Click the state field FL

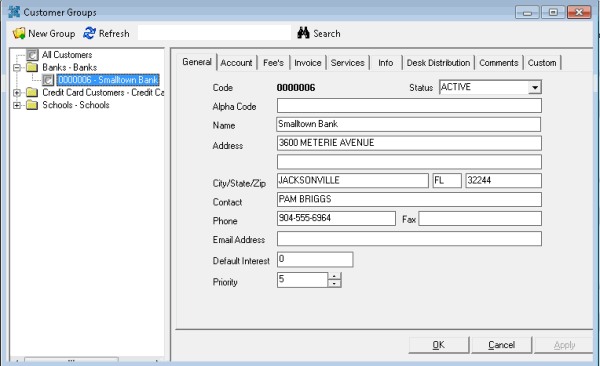447,180
